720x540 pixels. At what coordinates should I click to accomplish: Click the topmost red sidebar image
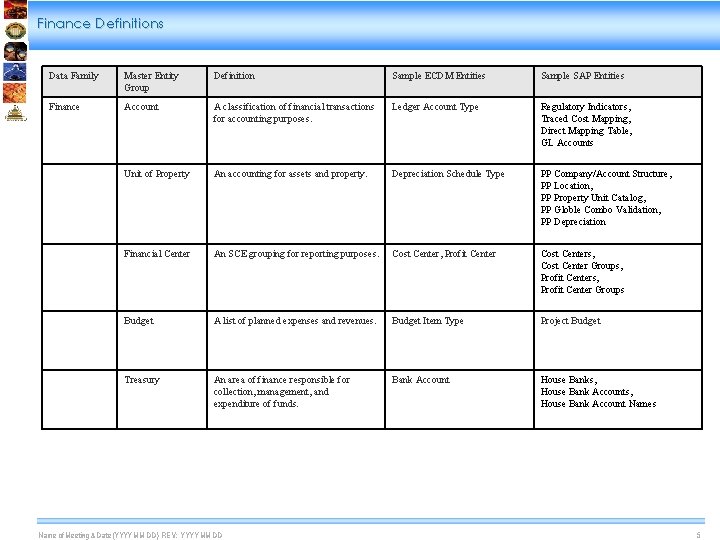coord(15,9)
